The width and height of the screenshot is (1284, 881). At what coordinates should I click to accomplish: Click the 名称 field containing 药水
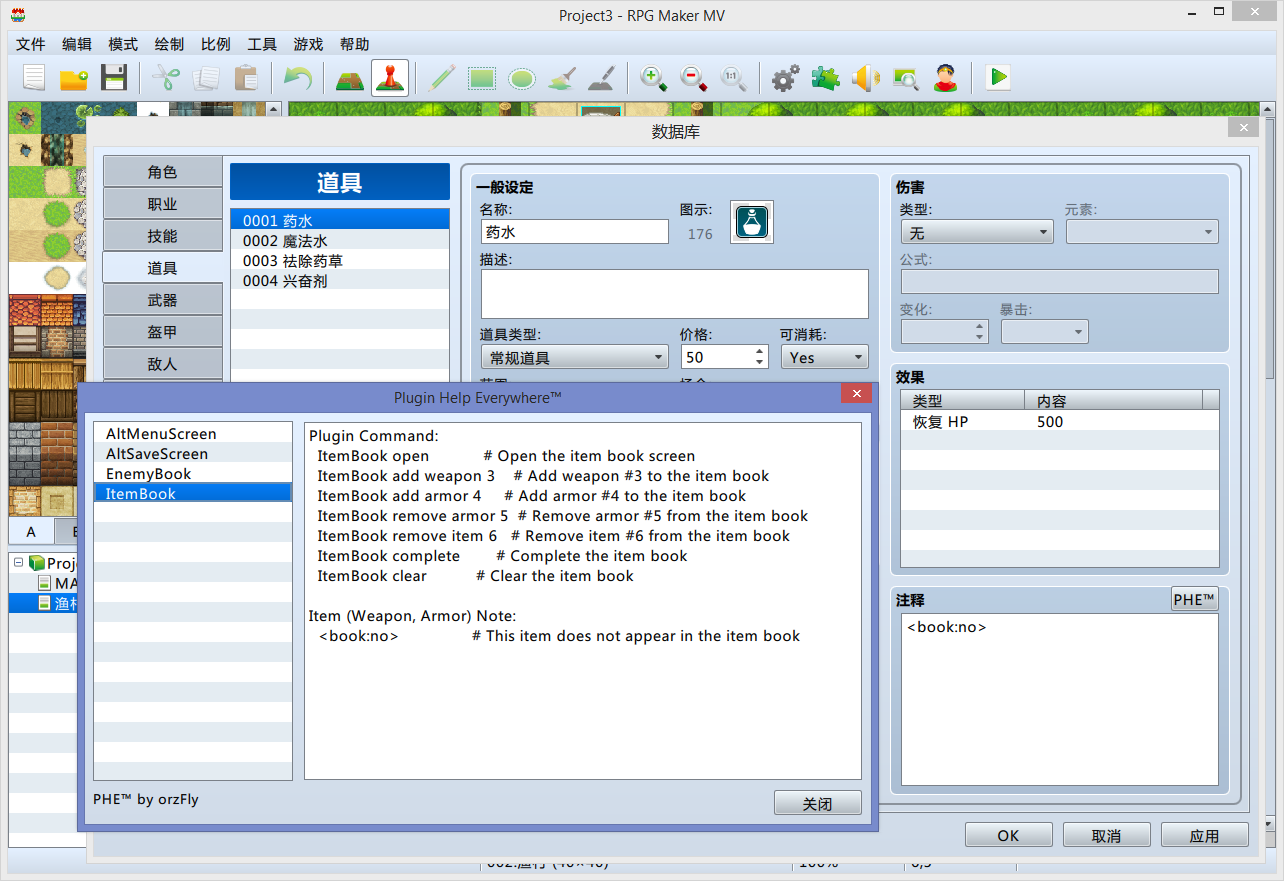tap(574, 232)
